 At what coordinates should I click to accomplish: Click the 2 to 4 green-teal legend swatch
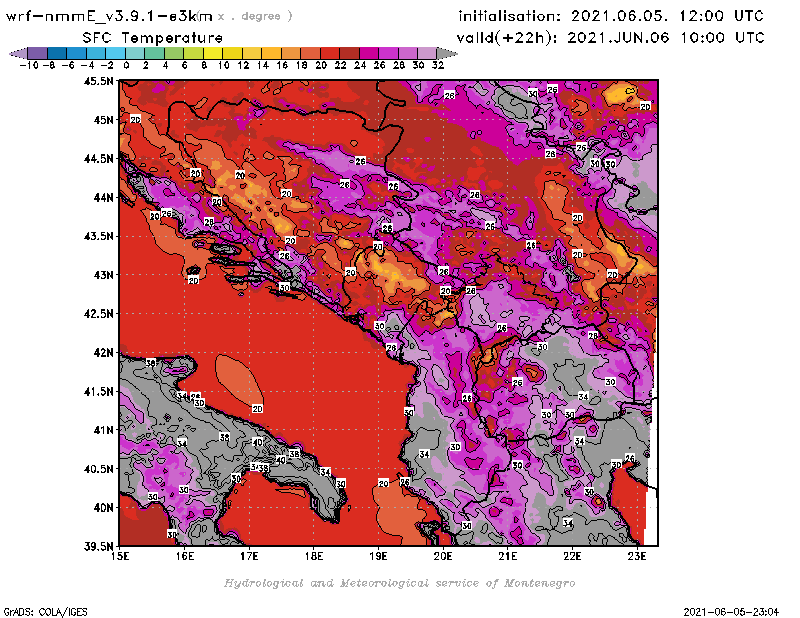(154, 53)
